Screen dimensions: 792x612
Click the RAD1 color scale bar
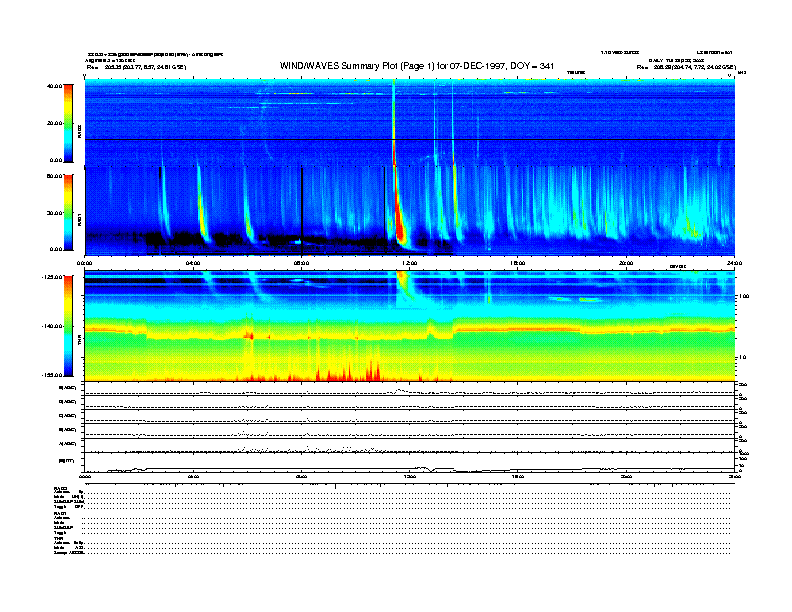68,212
